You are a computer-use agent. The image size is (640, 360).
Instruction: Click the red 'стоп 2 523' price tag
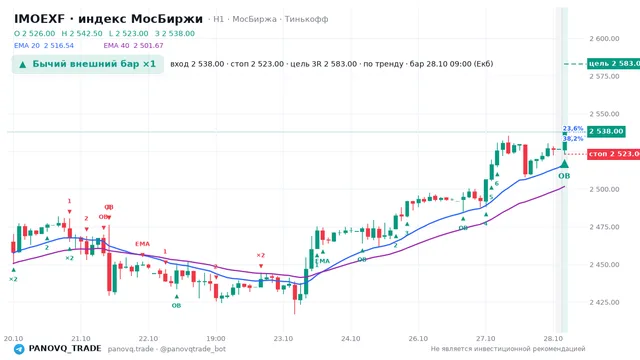(x=613, y=154)
